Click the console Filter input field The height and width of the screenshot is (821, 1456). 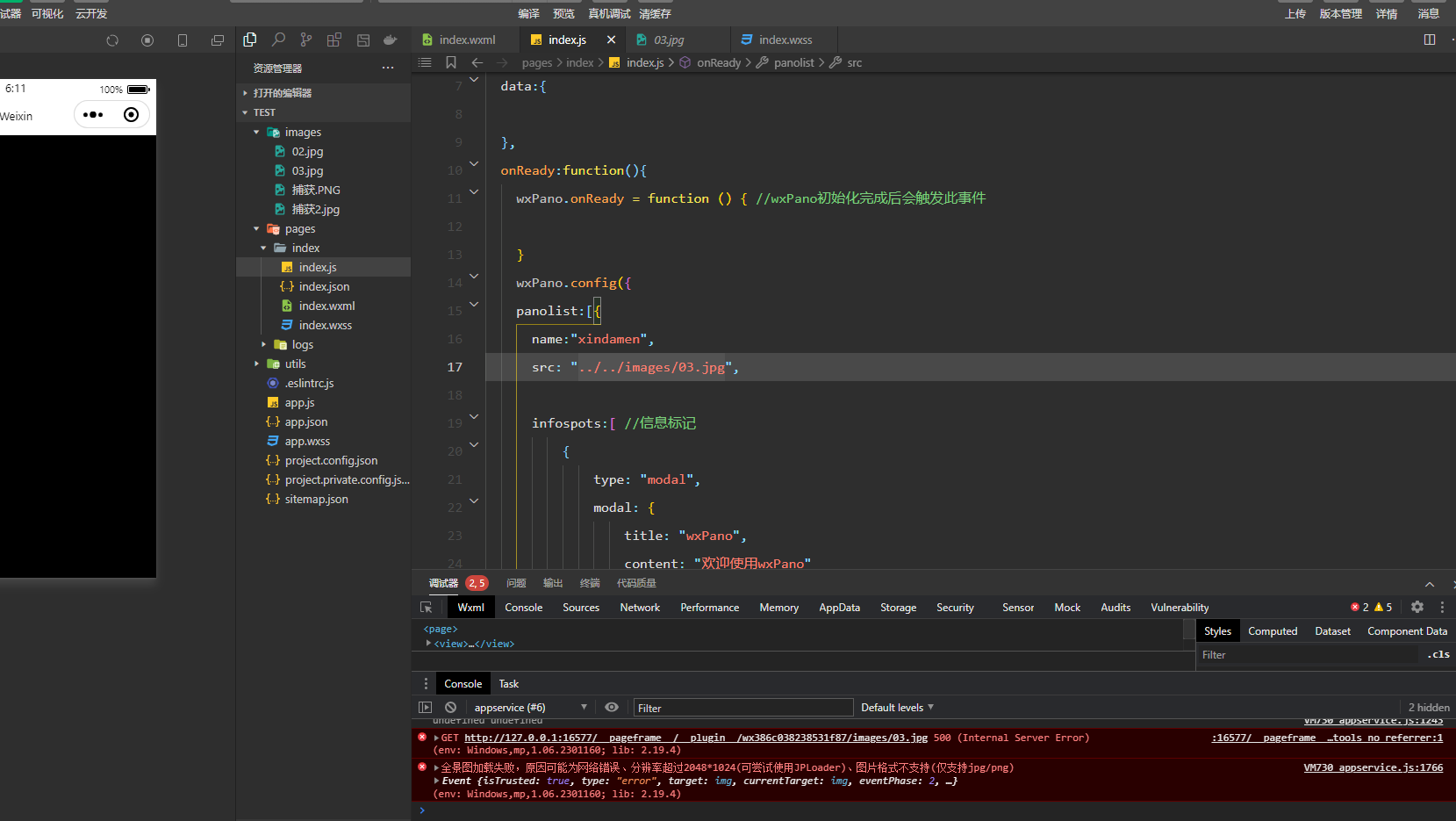[742, 708]
